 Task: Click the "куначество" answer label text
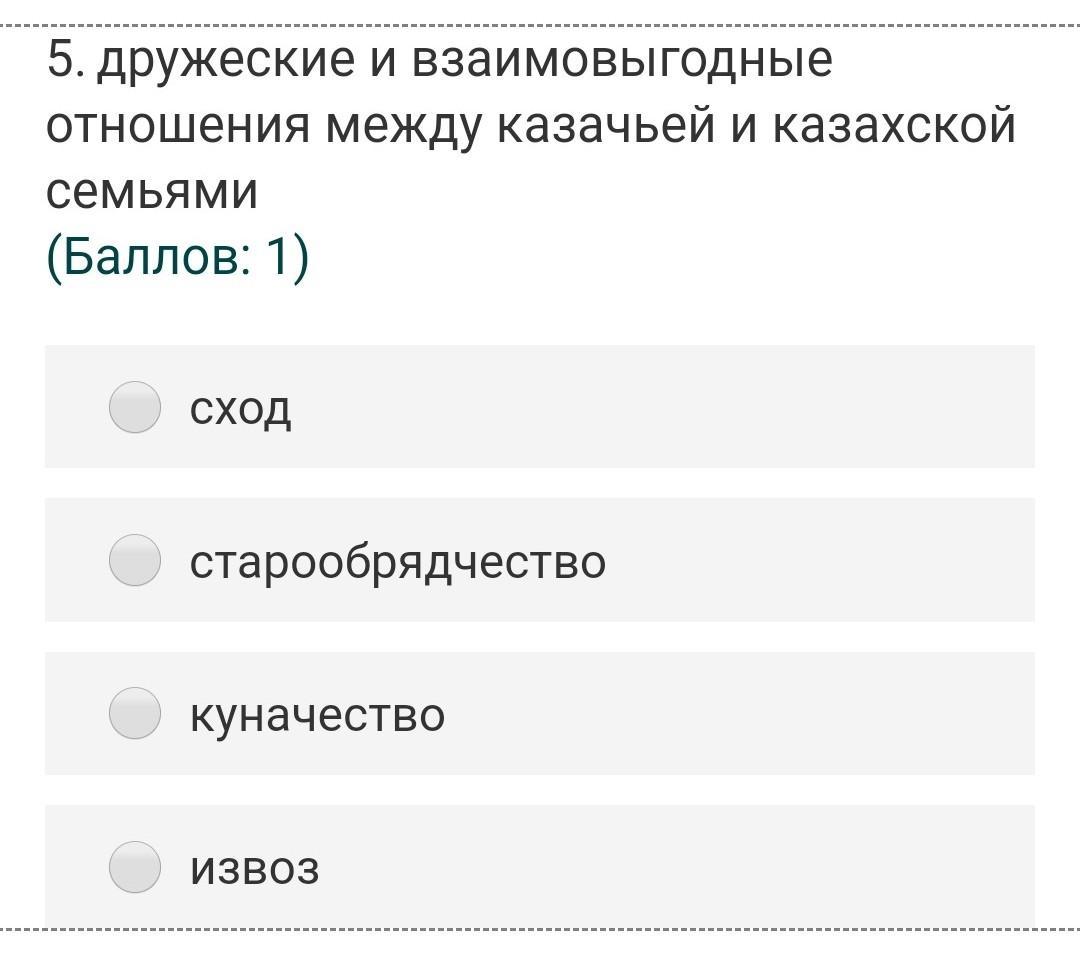tap(317, 715)
